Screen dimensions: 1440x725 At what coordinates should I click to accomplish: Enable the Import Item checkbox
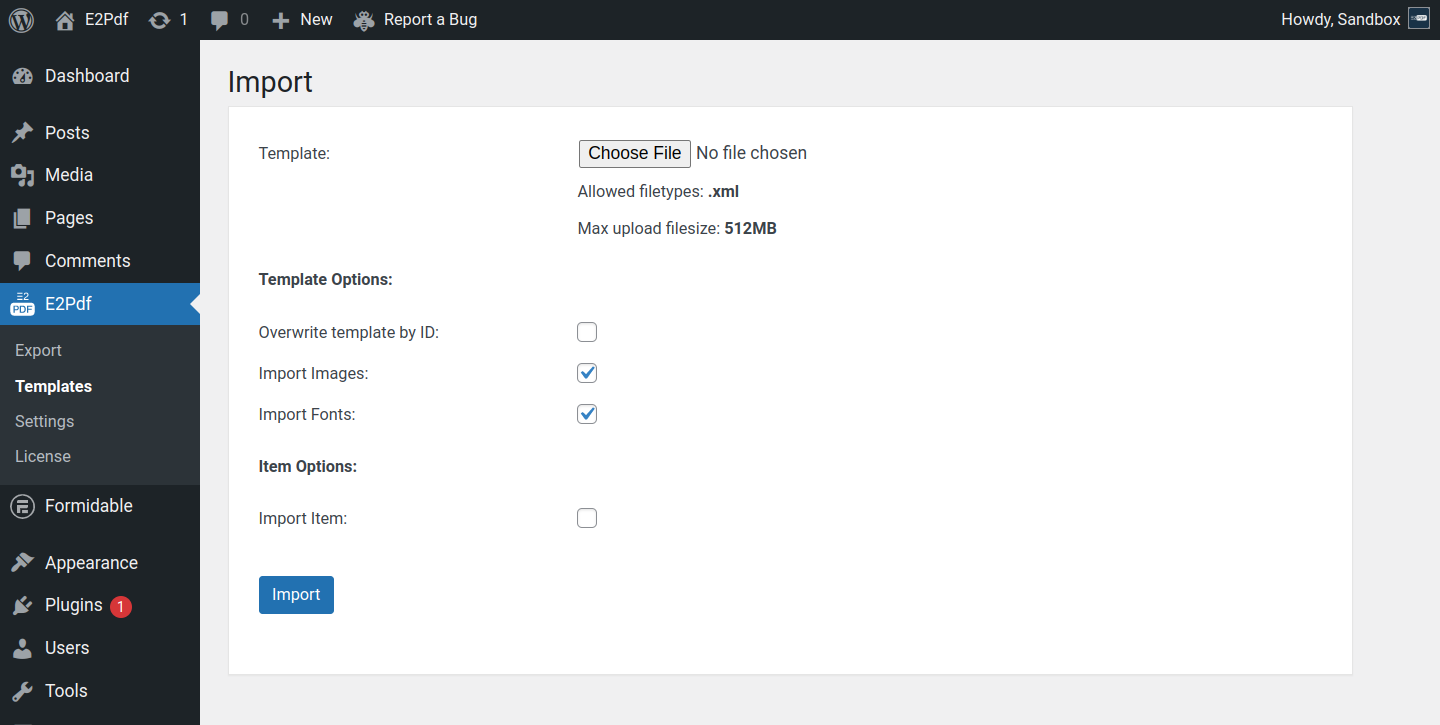coord(587,518)
